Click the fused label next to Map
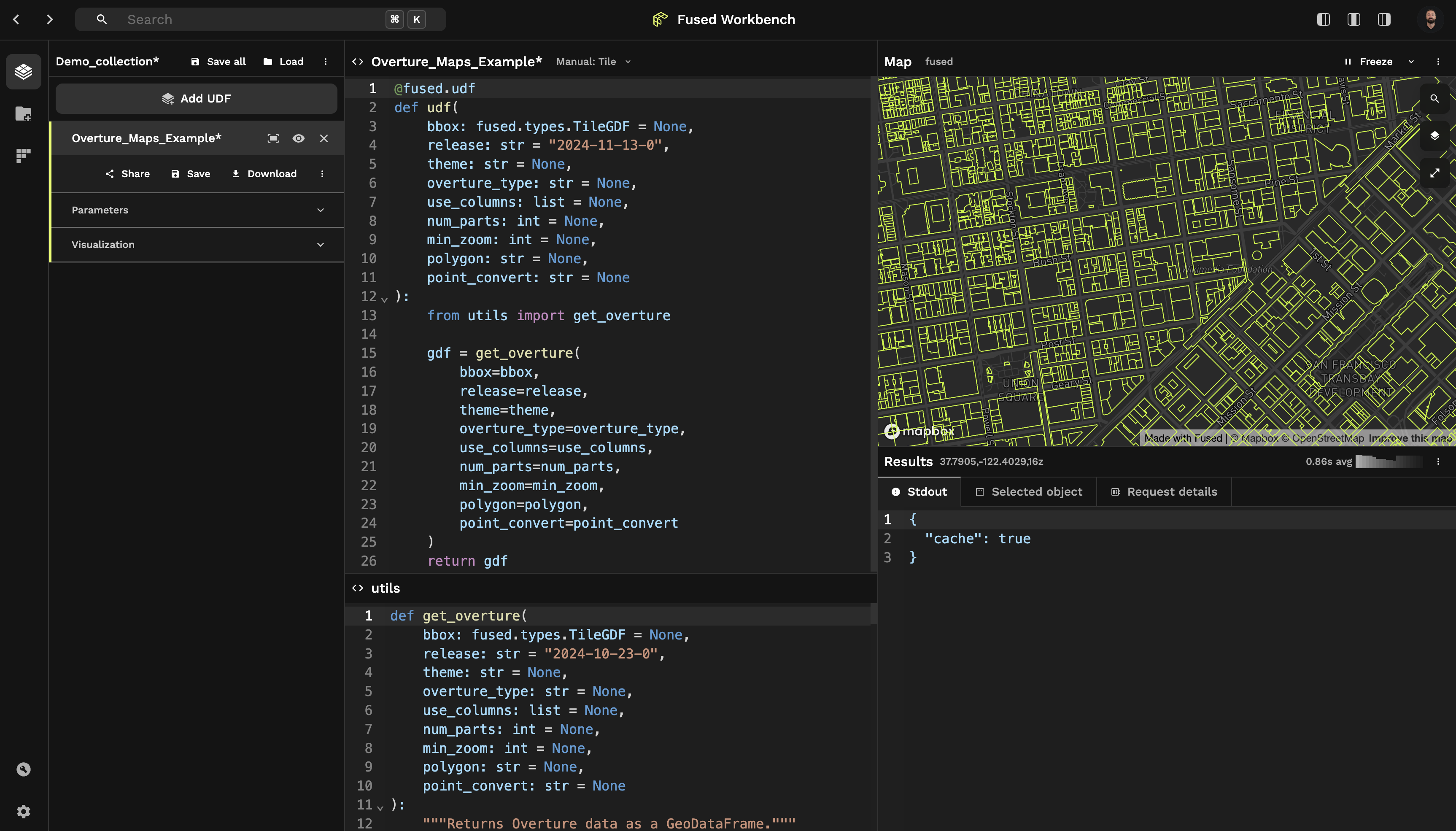Screen dimensions: 1456x831 [x=939, y=62]
